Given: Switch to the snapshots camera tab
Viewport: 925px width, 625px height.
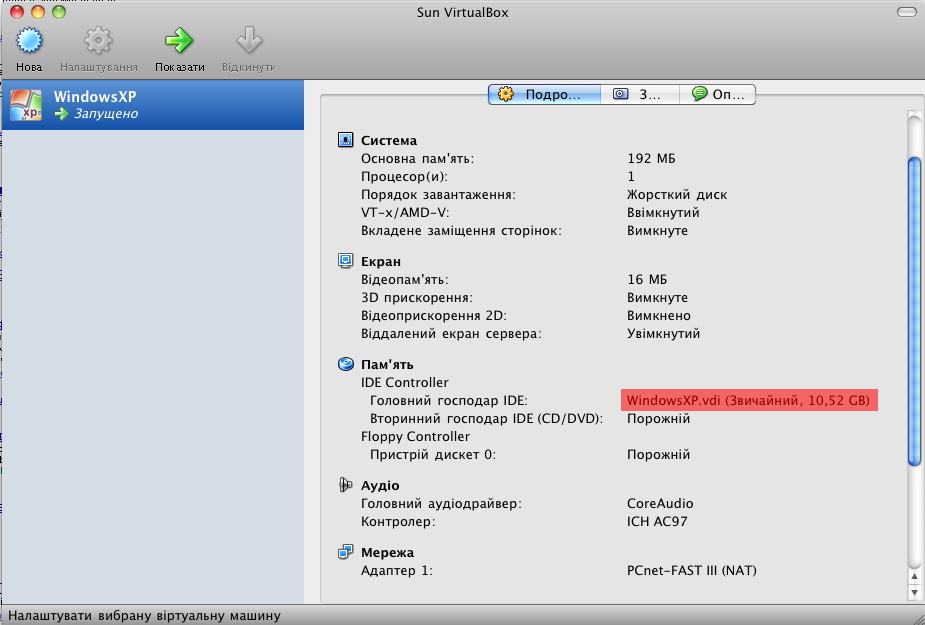Looking at the screenshot, I should click(x=639, y=94).
